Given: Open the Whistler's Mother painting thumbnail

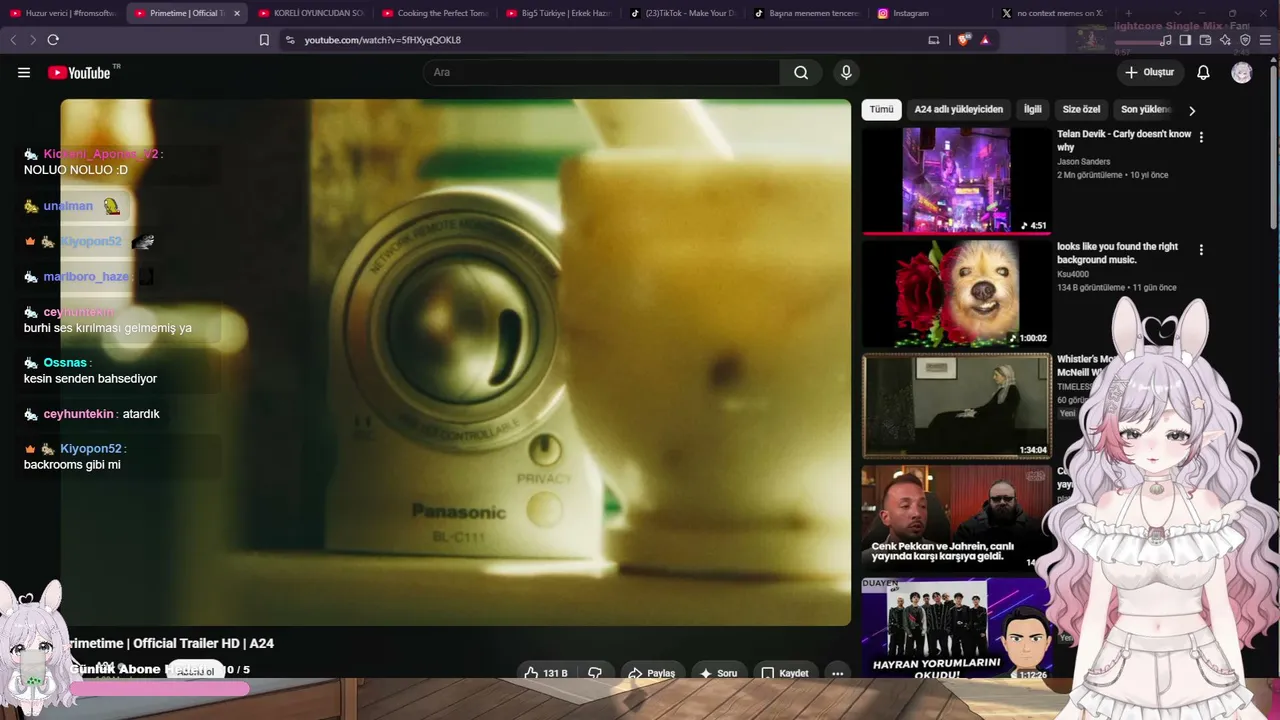Looking at the screenshot, I should (x=957, y=406).
